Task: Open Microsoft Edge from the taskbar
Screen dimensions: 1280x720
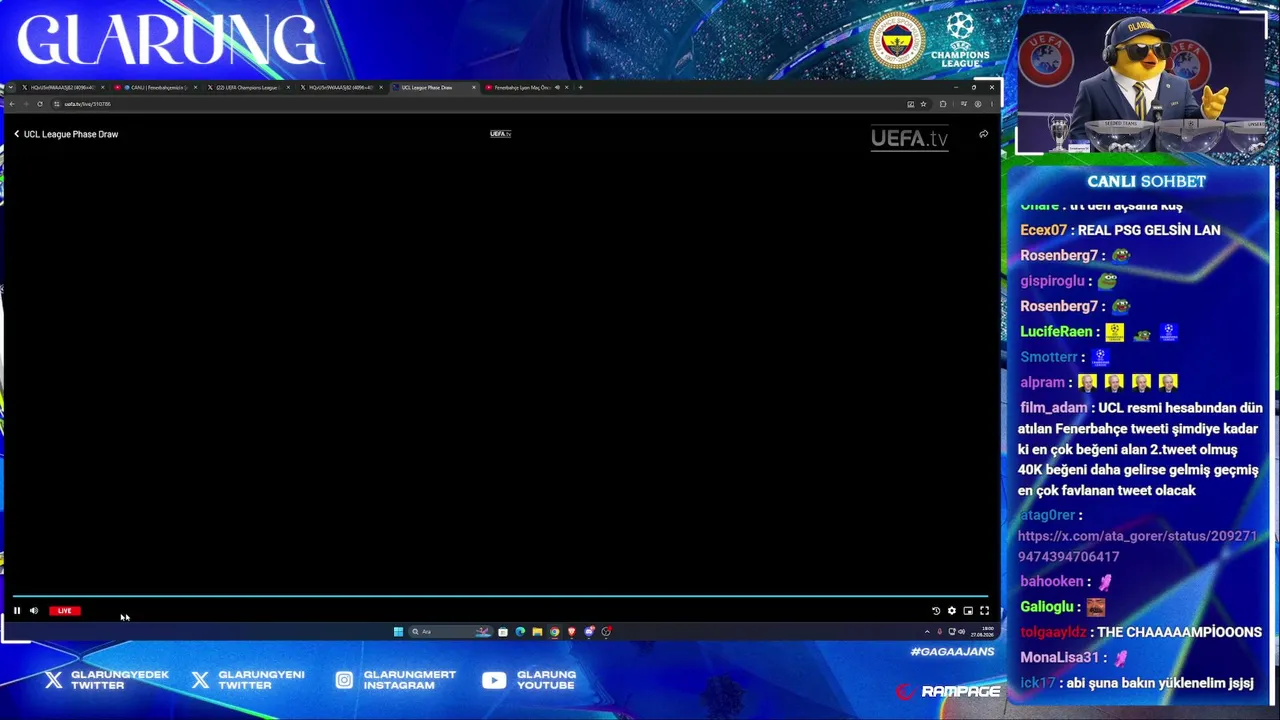Action: tap(520, 632)
